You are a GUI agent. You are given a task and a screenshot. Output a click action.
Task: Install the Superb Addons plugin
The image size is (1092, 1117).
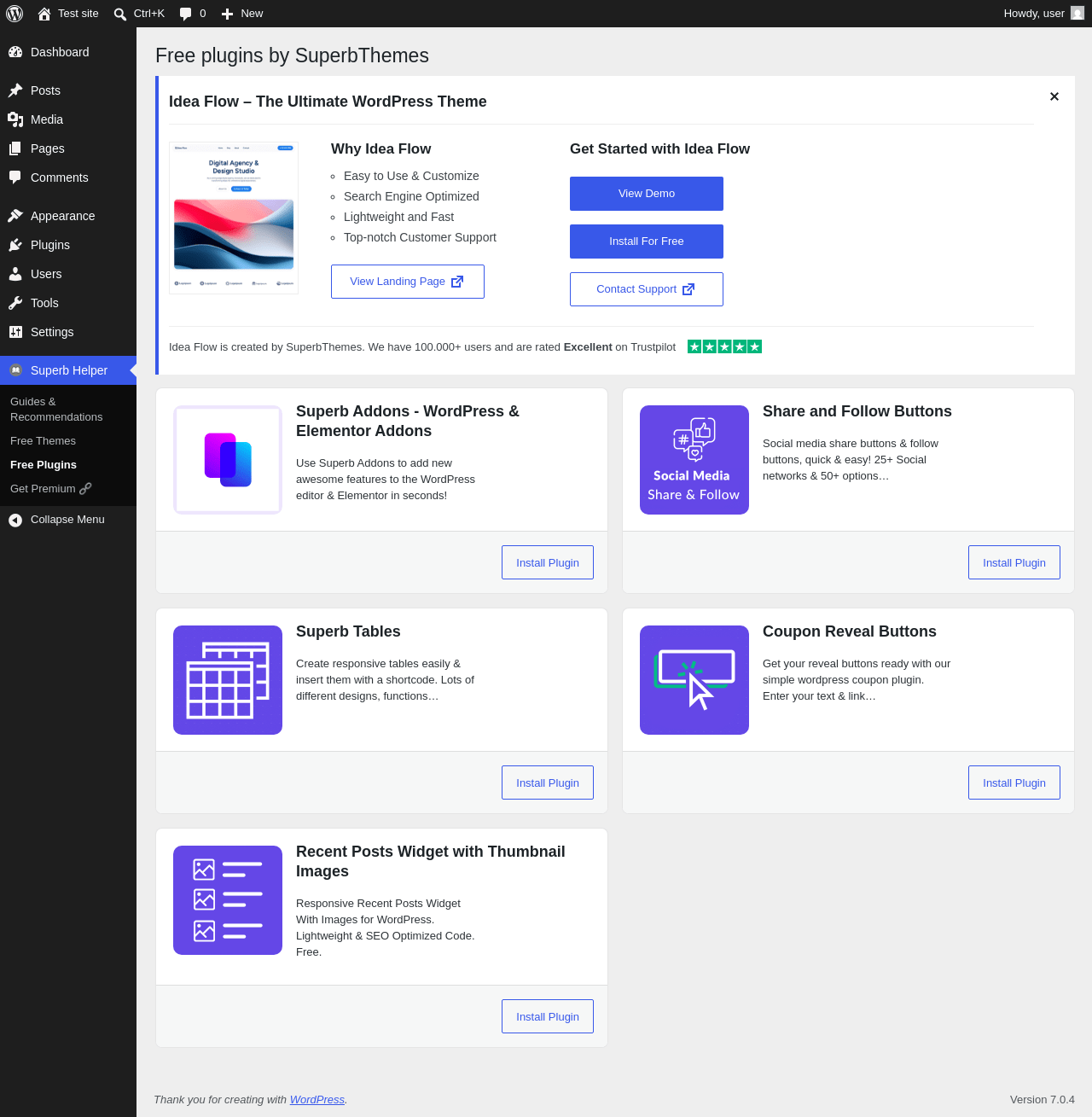pyautogui.click(x=548, y=562)
